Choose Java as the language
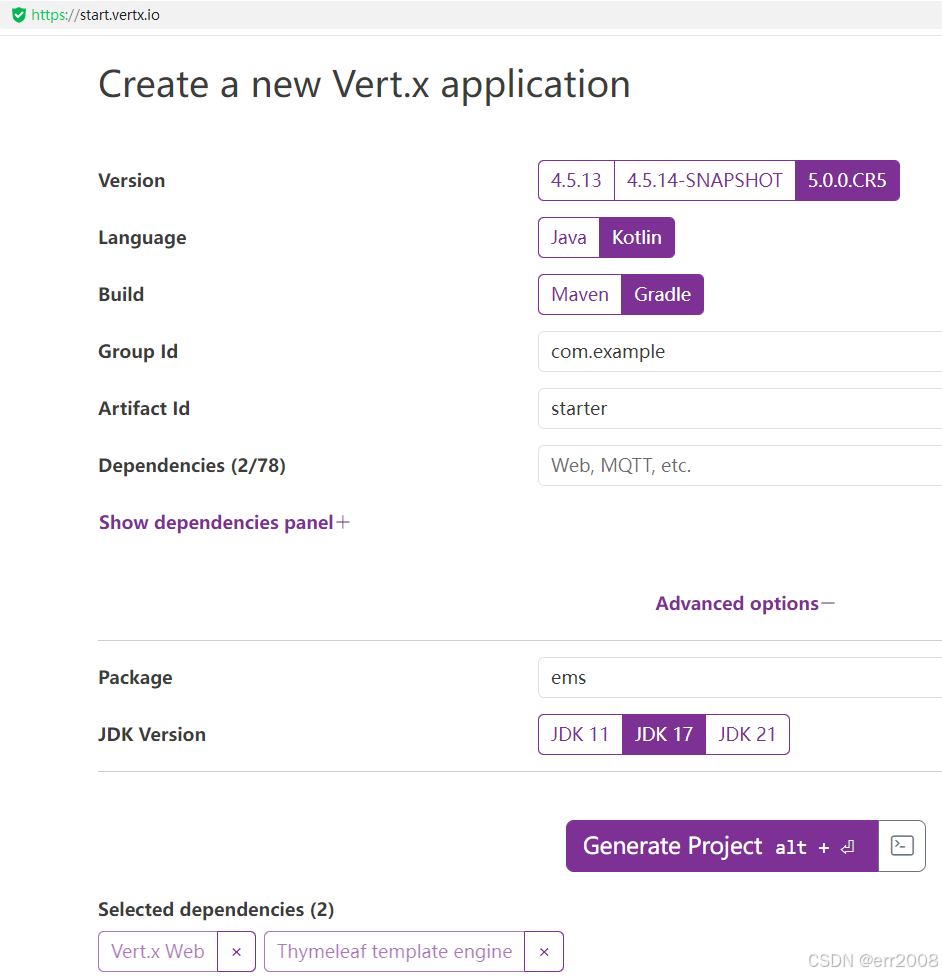Viewport: 942px width, 976px height. (568, 237)
